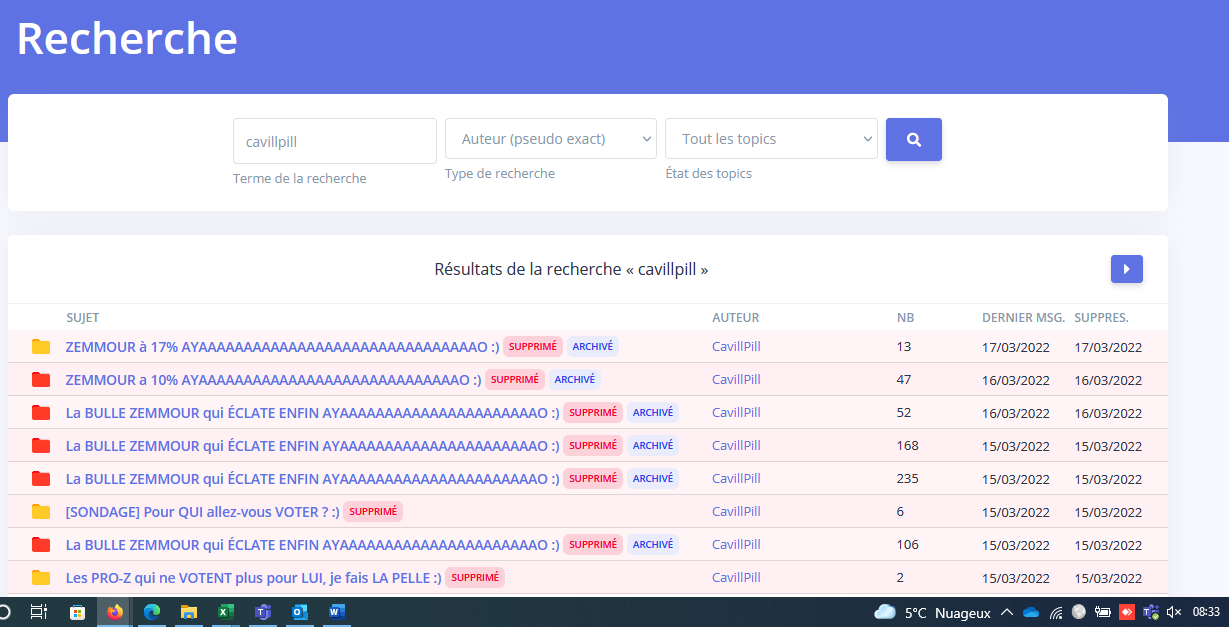Click the OneDrive cloud tray icon
The image size is (1229, 627).
click(1031, 612)
